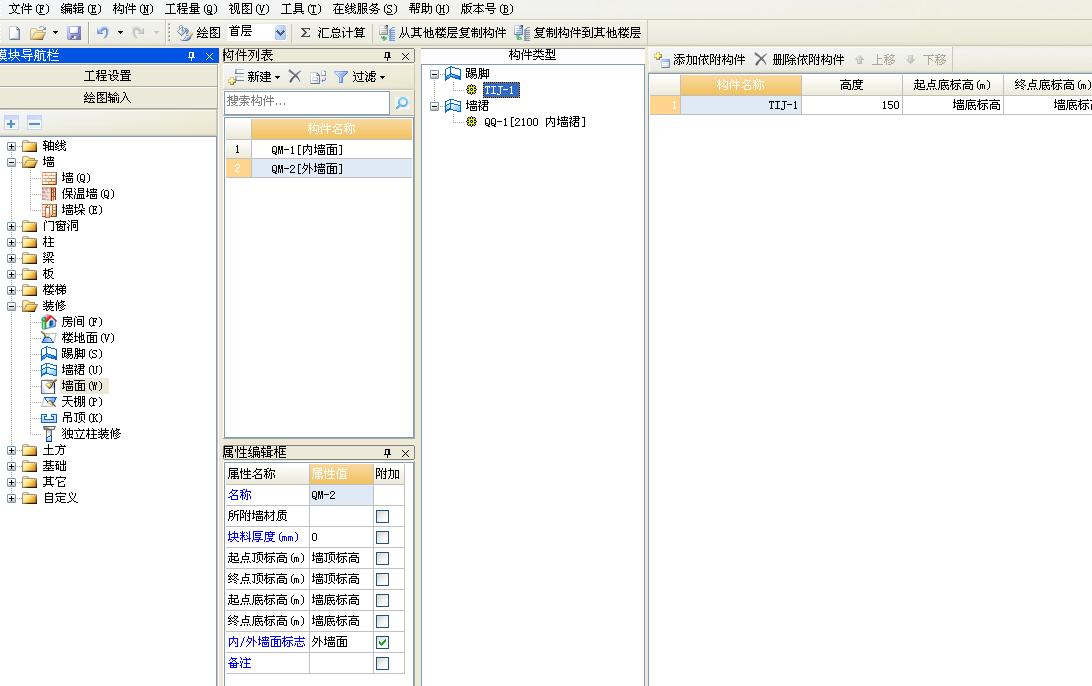Click the minus collapse-all icon in navigator
Screen dimensions: 1092x686
click(34, 123)
